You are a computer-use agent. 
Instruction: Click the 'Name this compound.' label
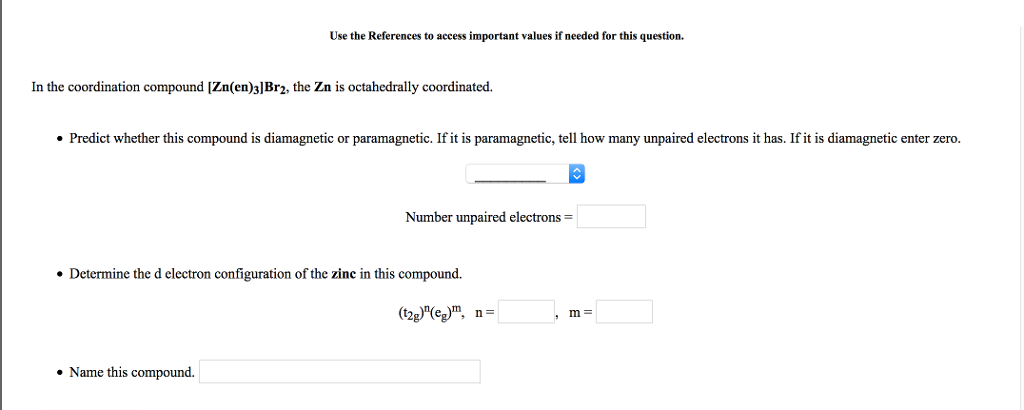(x=133, y=373)
